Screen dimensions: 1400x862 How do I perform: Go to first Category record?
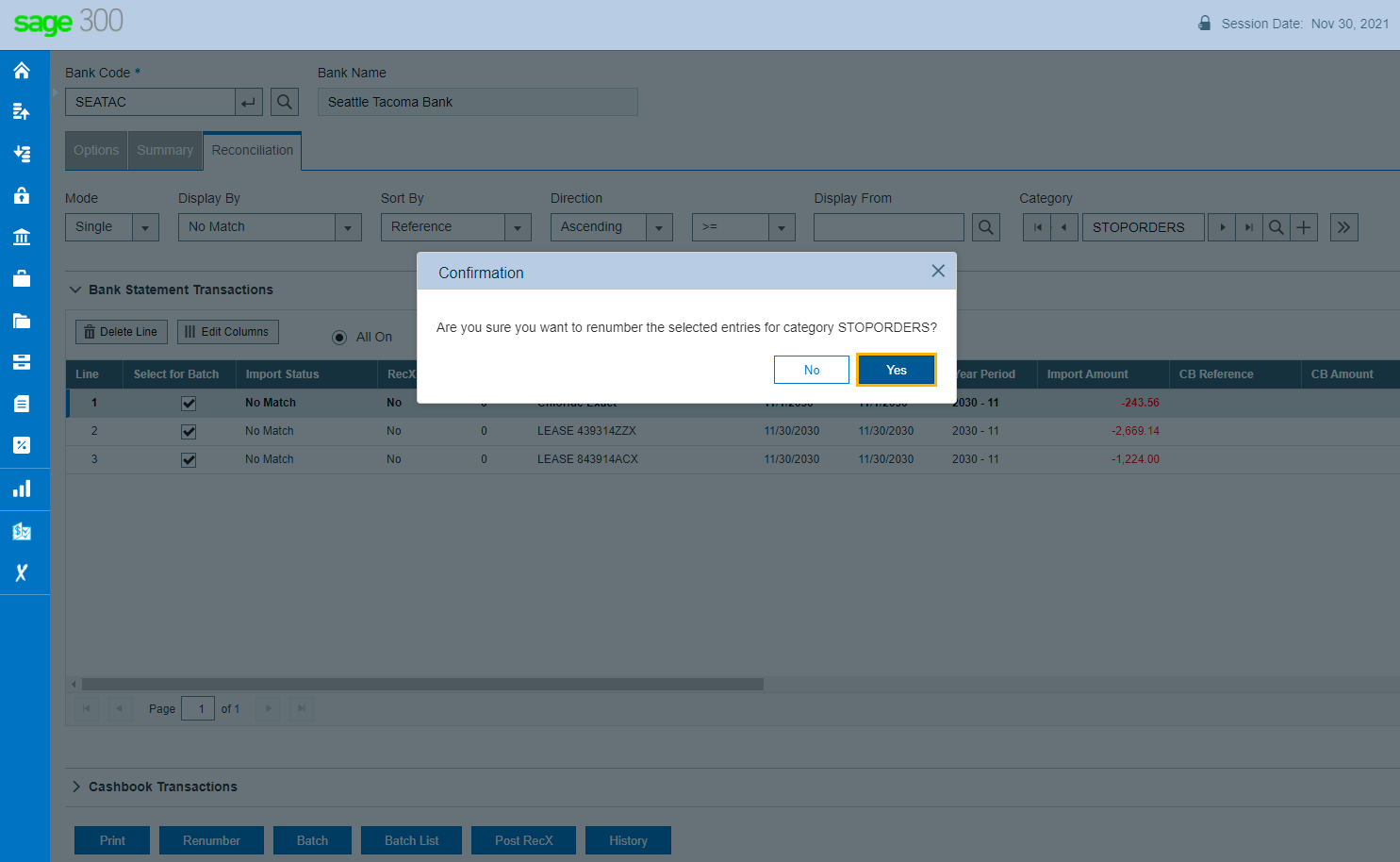click(x=1037, y=227)
